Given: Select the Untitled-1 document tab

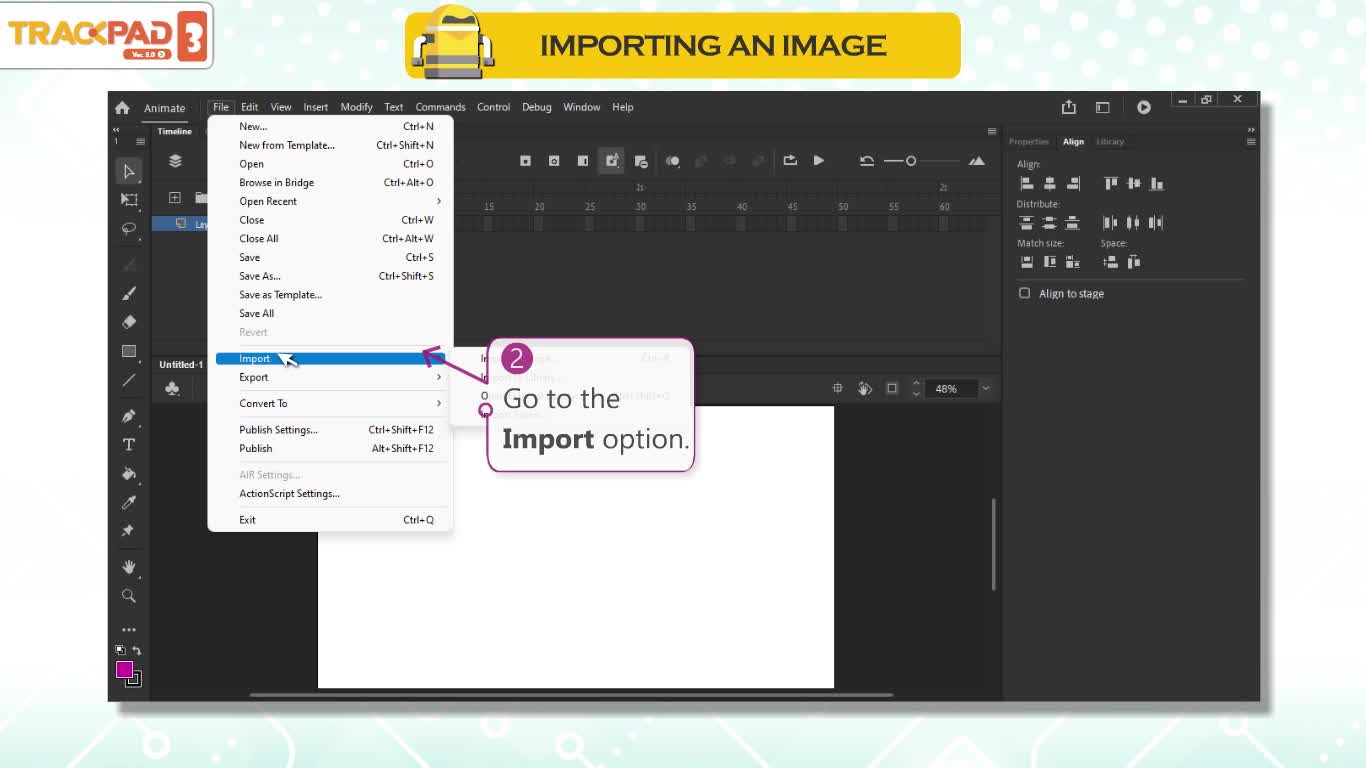Looking at the screenshot, I should point(181,364).
